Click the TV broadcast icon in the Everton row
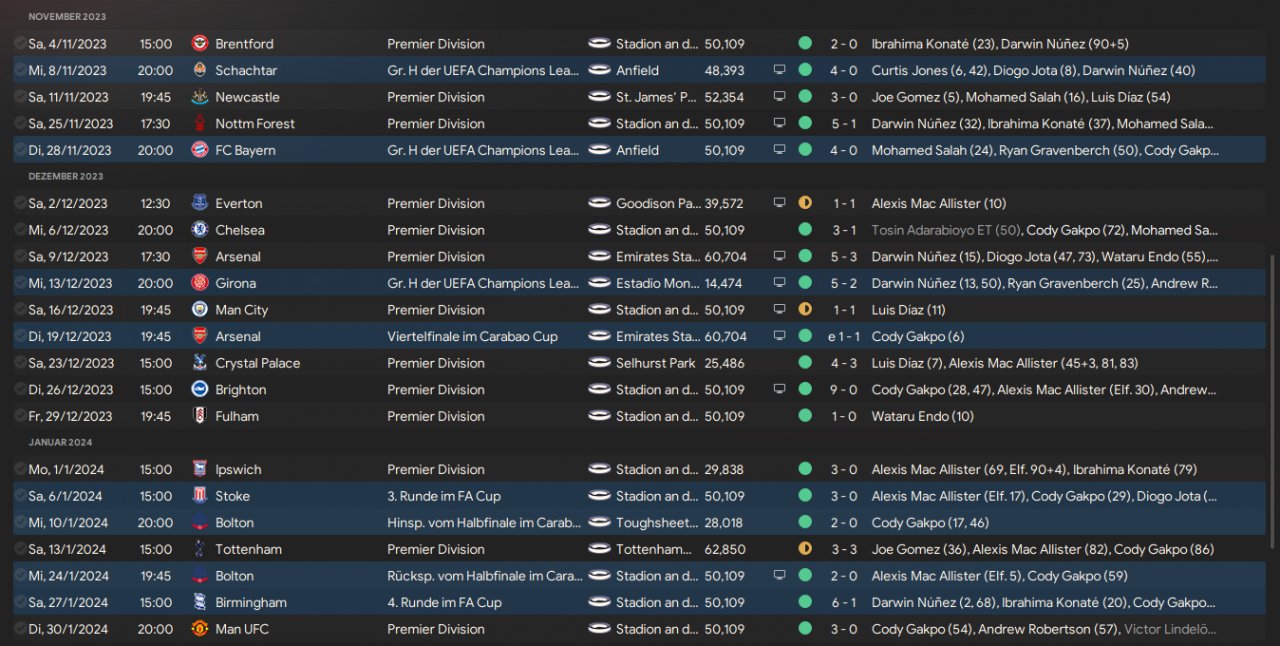The image size is (1280, 646). (779, 203)
